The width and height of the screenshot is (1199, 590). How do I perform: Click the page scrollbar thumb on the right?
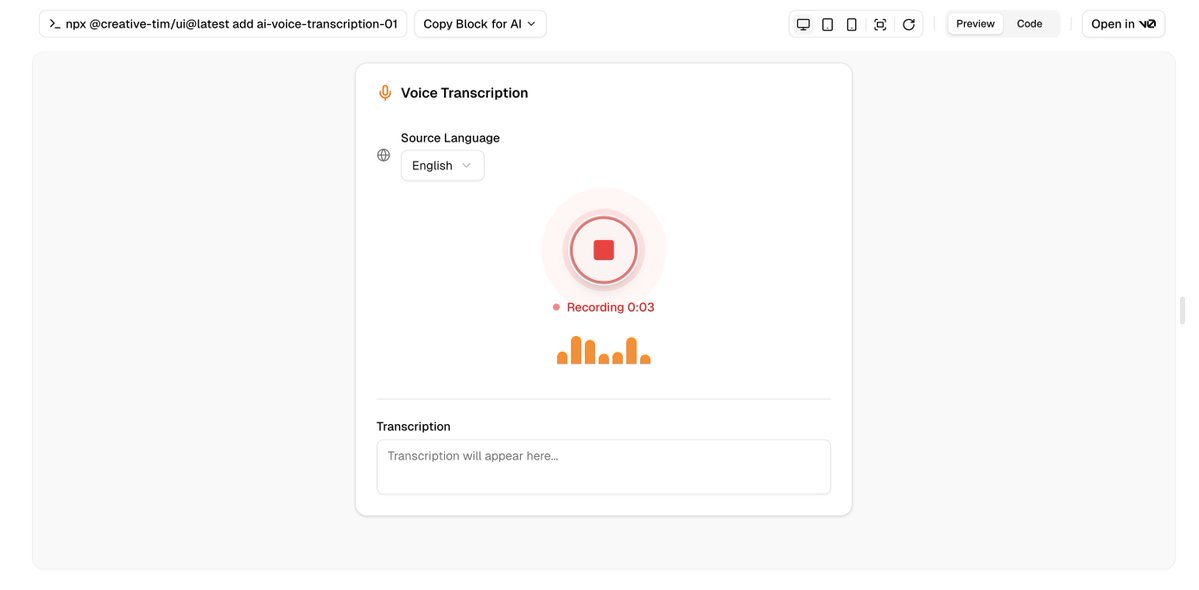pyautogui.click(x=1182, y=311)
